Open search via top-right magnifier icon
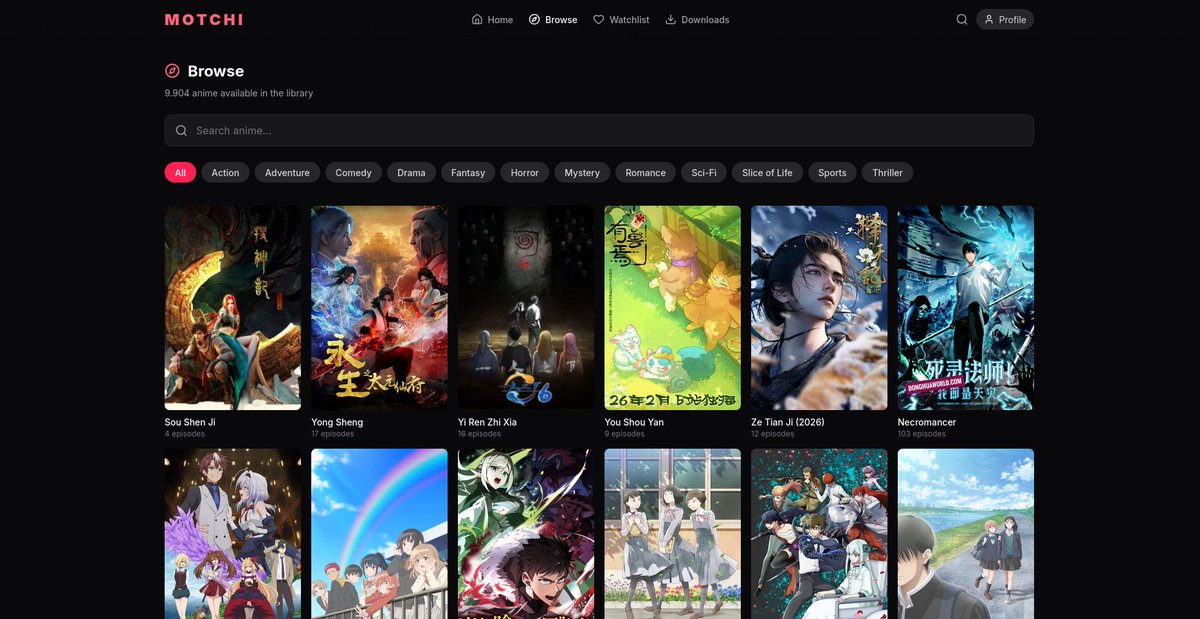Viewport: 1200px width, 619px height. pyautogui.click(x=962, y=19)
